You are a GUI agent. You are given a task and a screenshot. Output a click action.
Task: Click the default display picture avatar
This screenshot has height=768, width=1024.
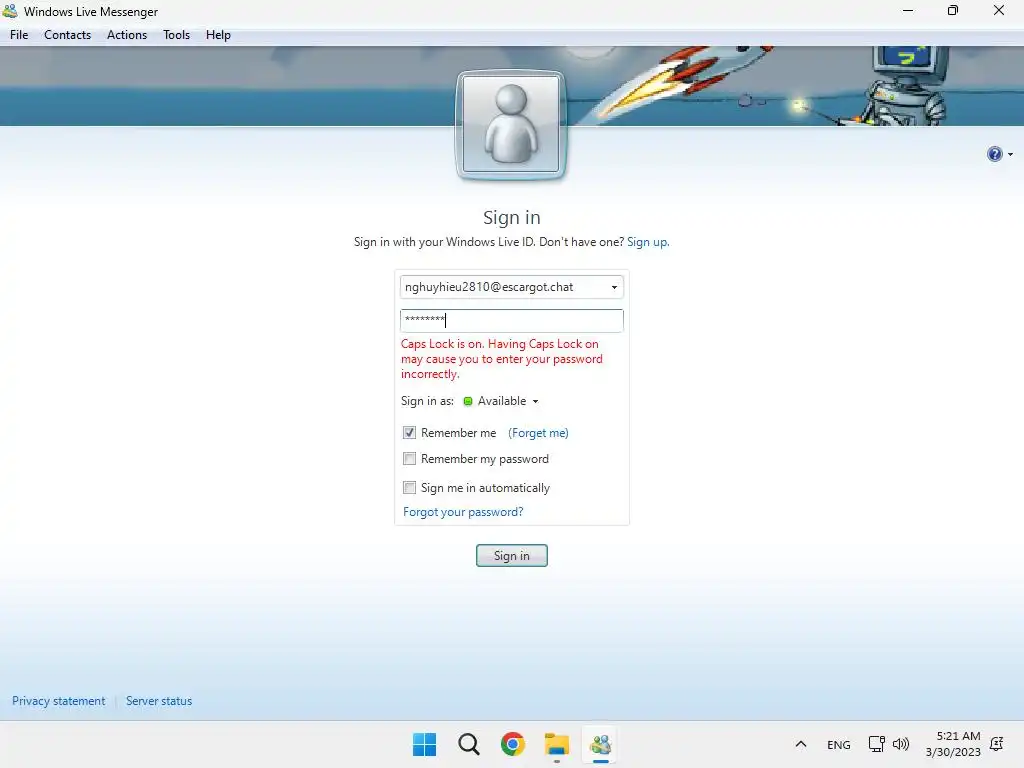click(511, 125)
